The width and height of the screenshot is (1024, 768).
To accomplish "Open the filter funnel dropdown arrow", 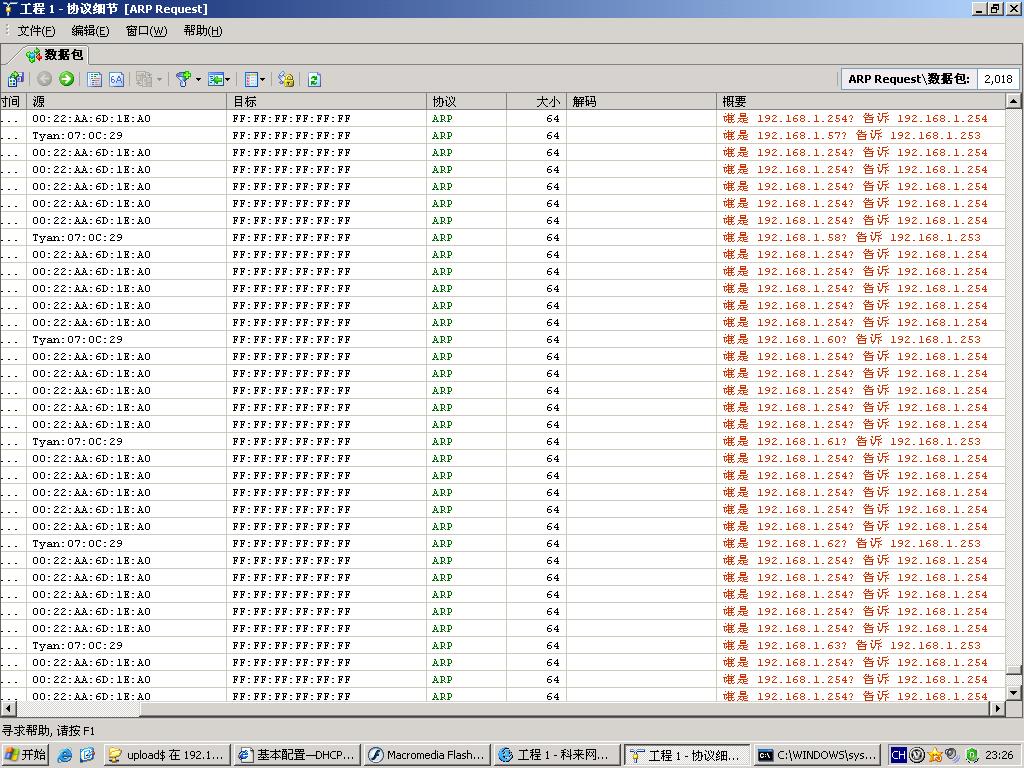I will [x=198, y=79].
